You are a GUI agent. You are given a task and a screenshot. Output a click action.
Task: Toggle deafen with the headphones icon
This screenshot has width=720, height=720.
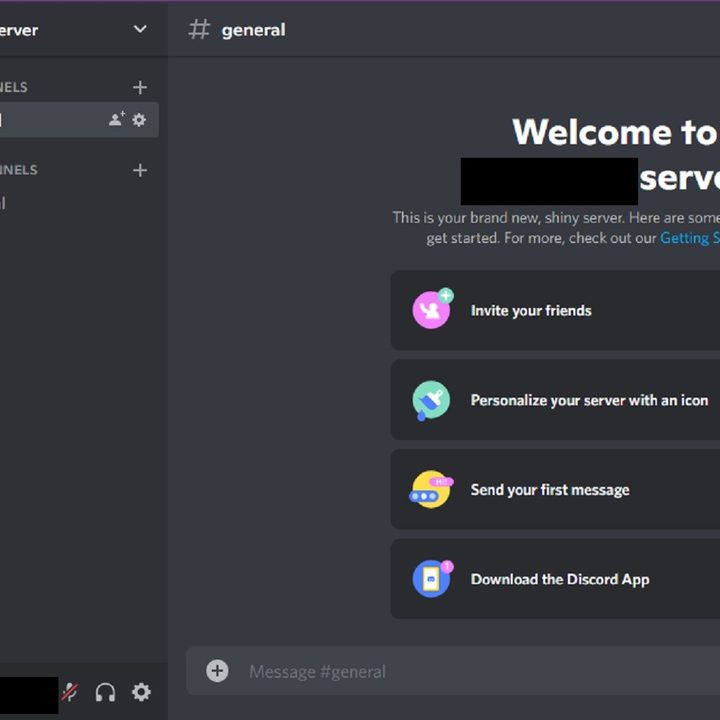tap(105, 692)
